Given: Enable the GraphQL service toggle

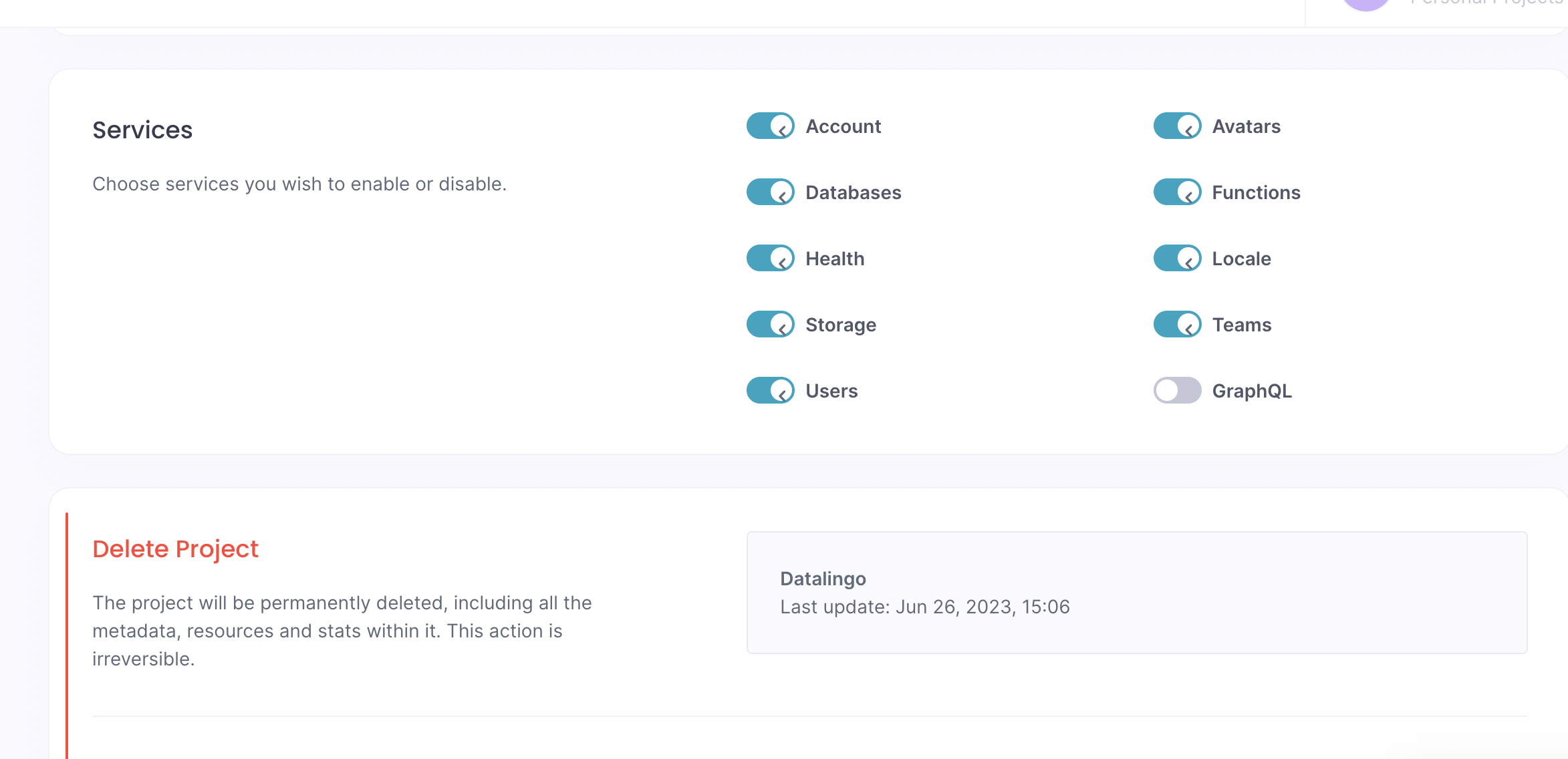Looking at the screenshot, I should coord(1177,391).
